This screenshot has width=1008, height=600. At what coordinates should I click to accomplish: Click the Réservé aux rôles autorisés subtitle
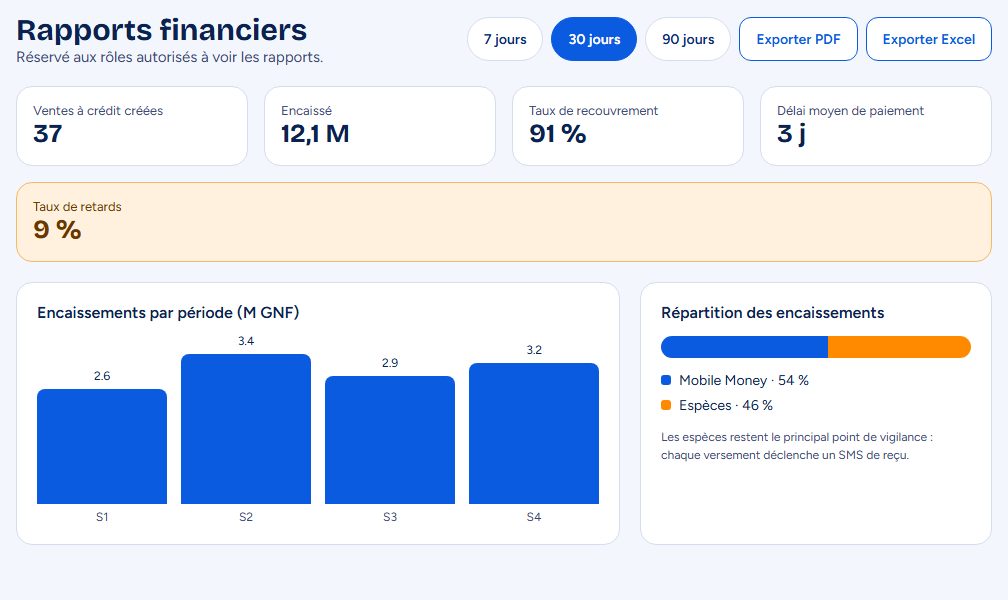click(x=170, y=57)
